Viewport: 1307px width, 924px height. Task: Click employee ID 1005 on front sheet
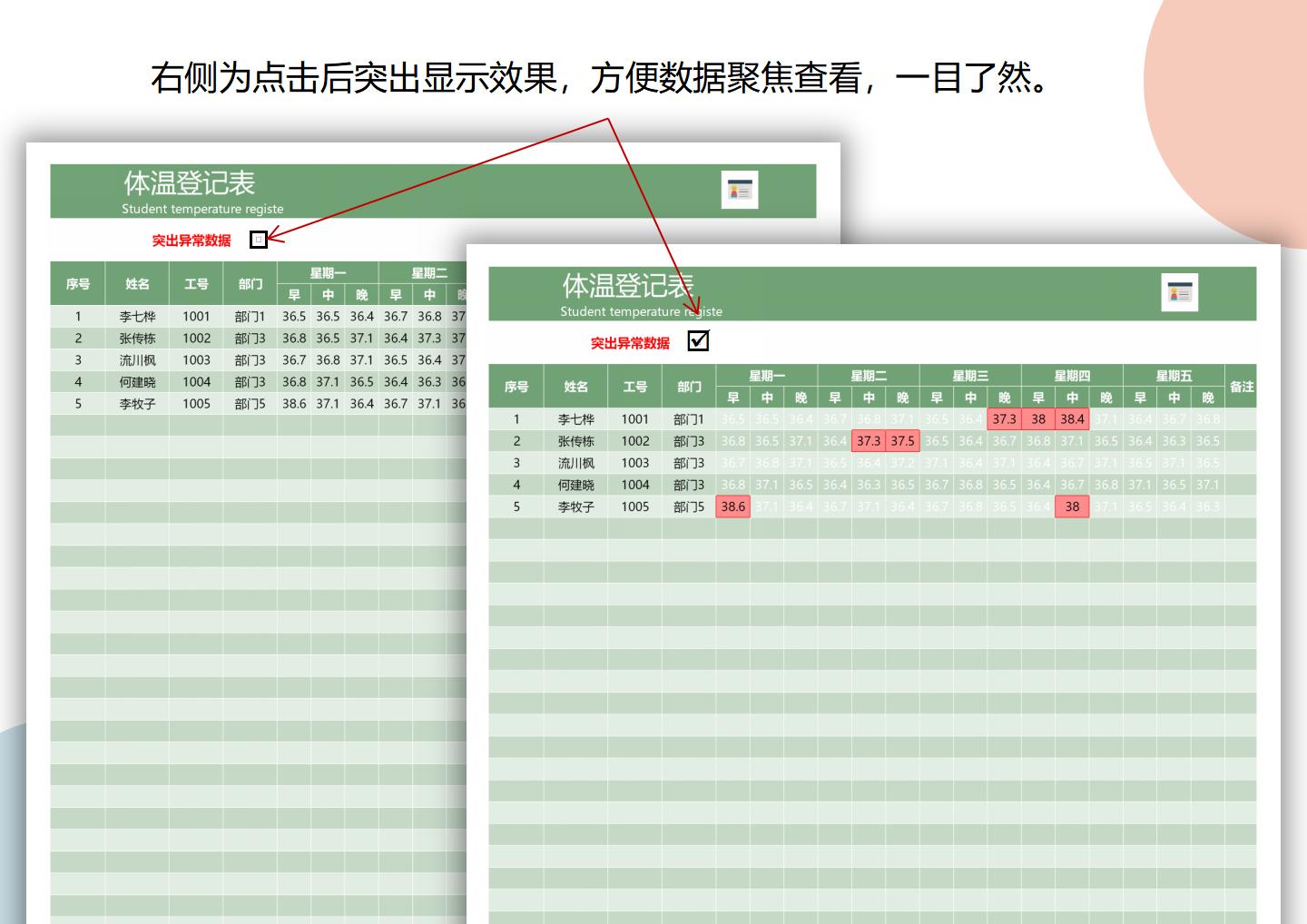tap(634, 506)
